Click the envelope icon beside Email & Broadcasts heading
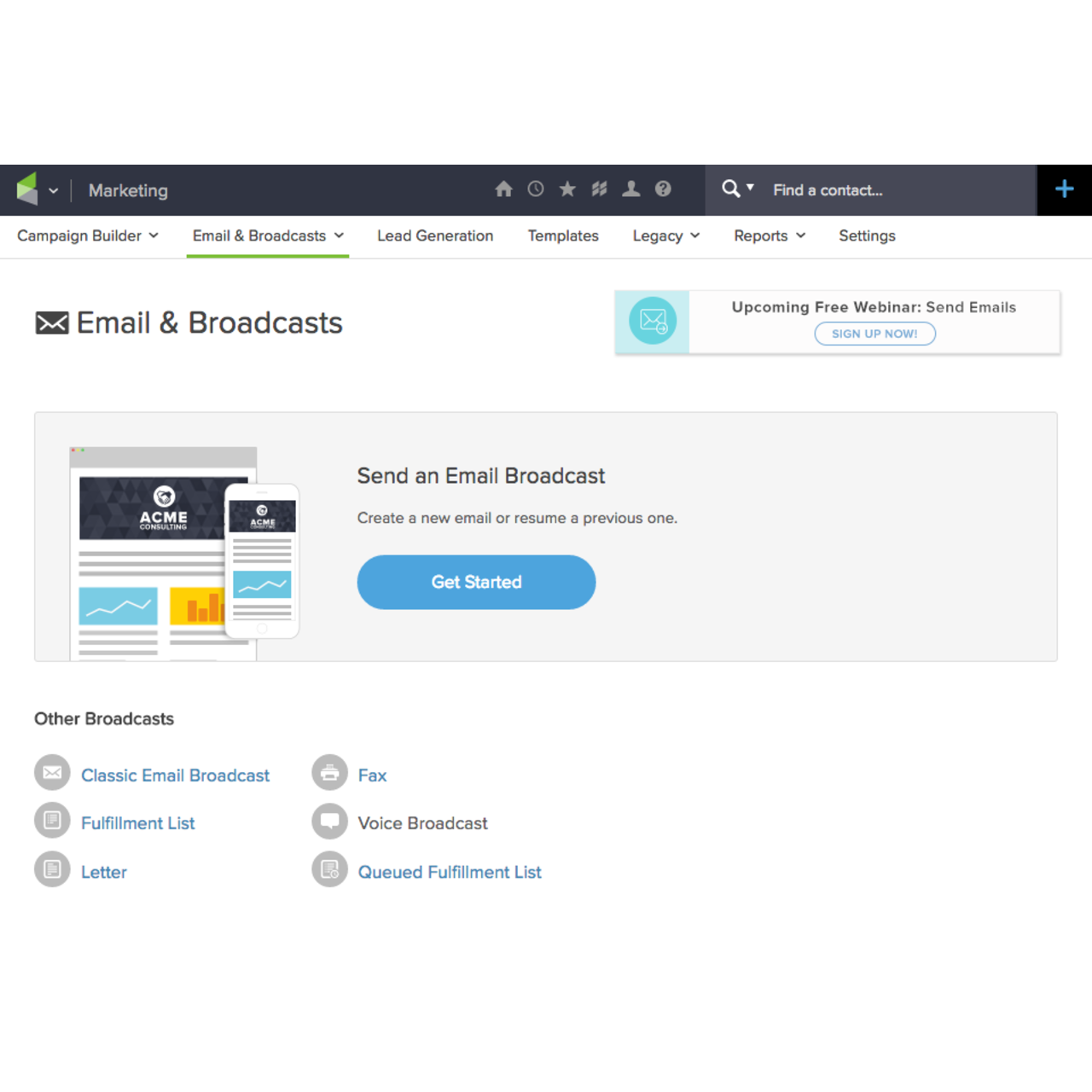1092x1092 pixels. tap(52, 322)
